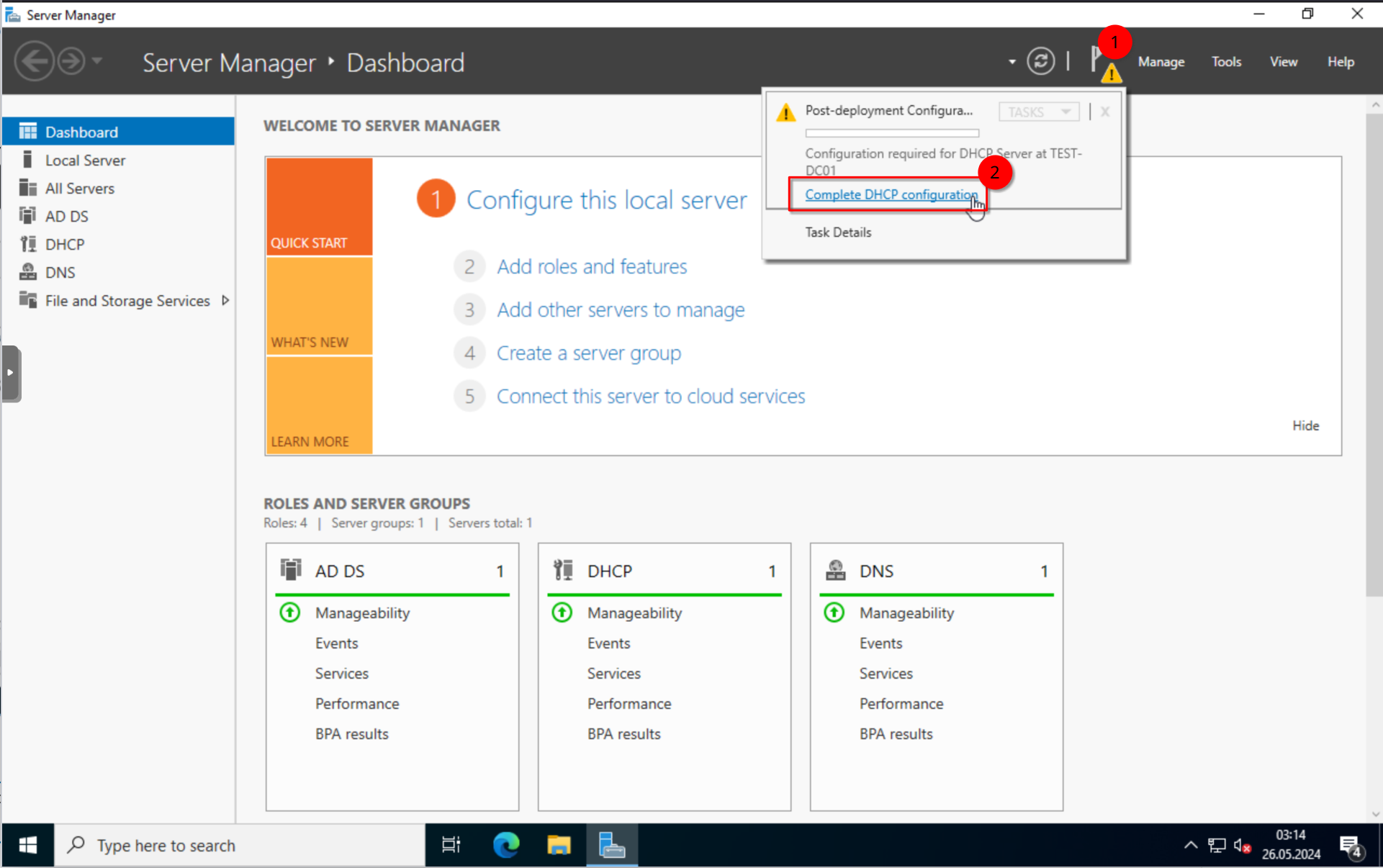Select Local Server in the sidebar
The image size is (1383, 868).
tap(119, 160)
